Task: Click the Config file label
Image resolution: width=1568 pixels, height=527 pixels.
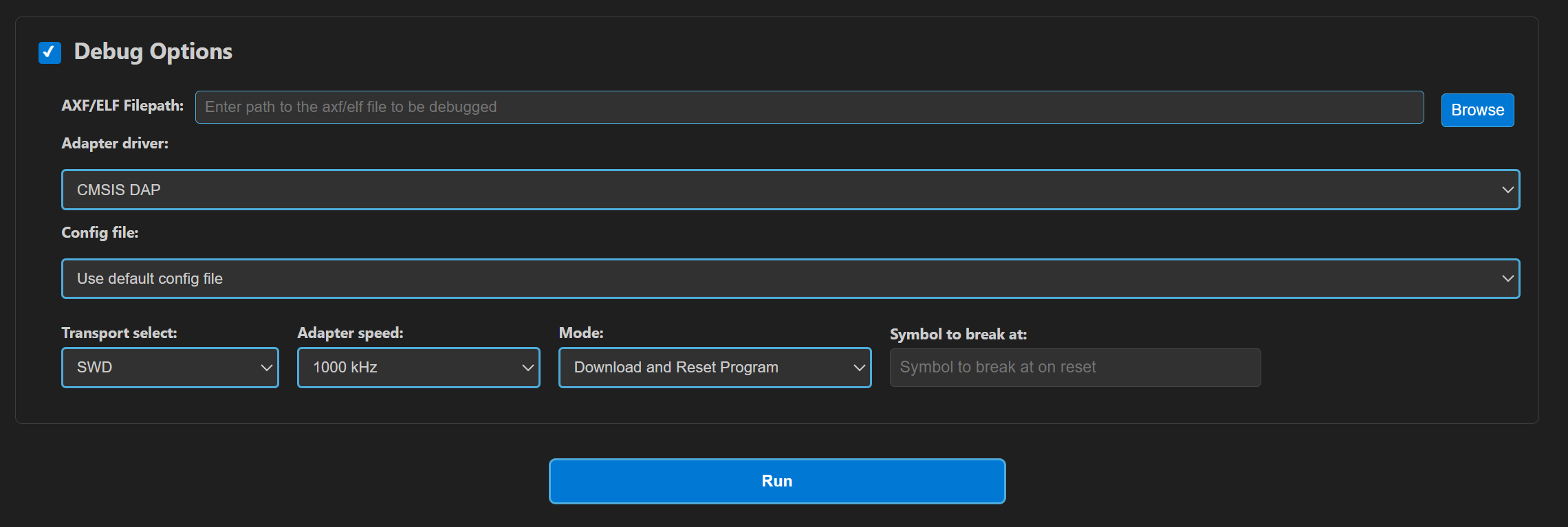Action: click(x=100, y=233)
